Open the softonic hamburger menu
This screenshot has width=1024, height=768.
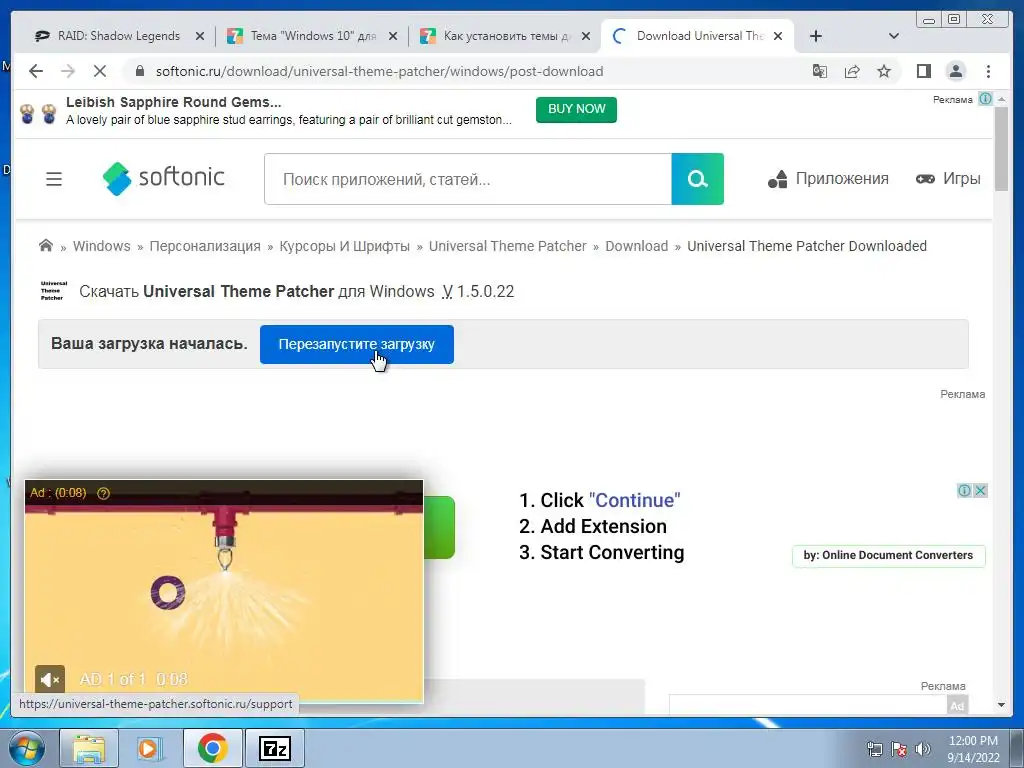pyautogui.click(x=54, y=178)
